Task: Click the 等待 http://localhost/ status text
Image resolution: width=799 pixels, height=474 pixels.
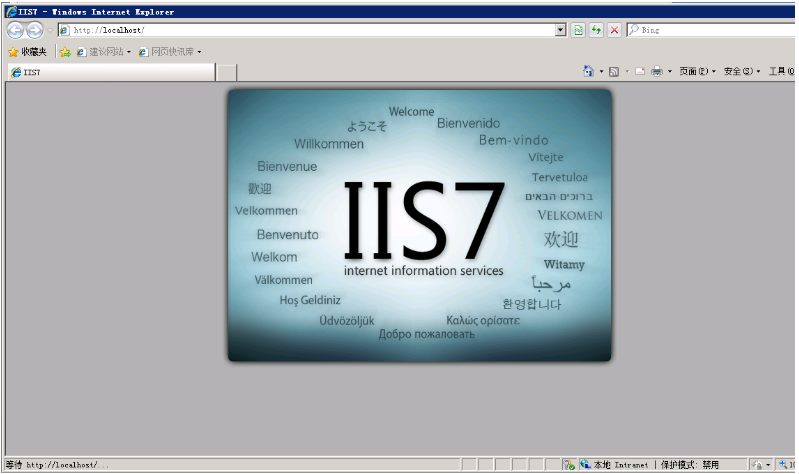Action: point(57,464)
